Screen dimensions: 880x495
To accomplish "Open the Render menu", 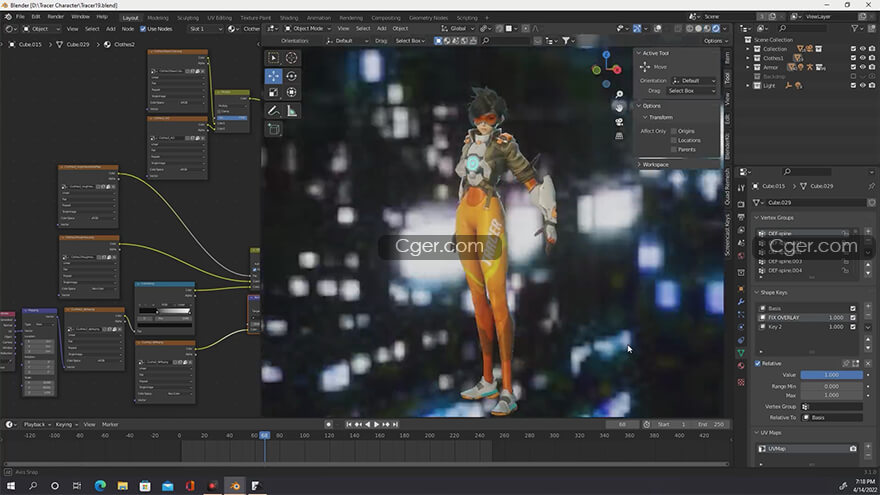I will (x=55, y=17).
